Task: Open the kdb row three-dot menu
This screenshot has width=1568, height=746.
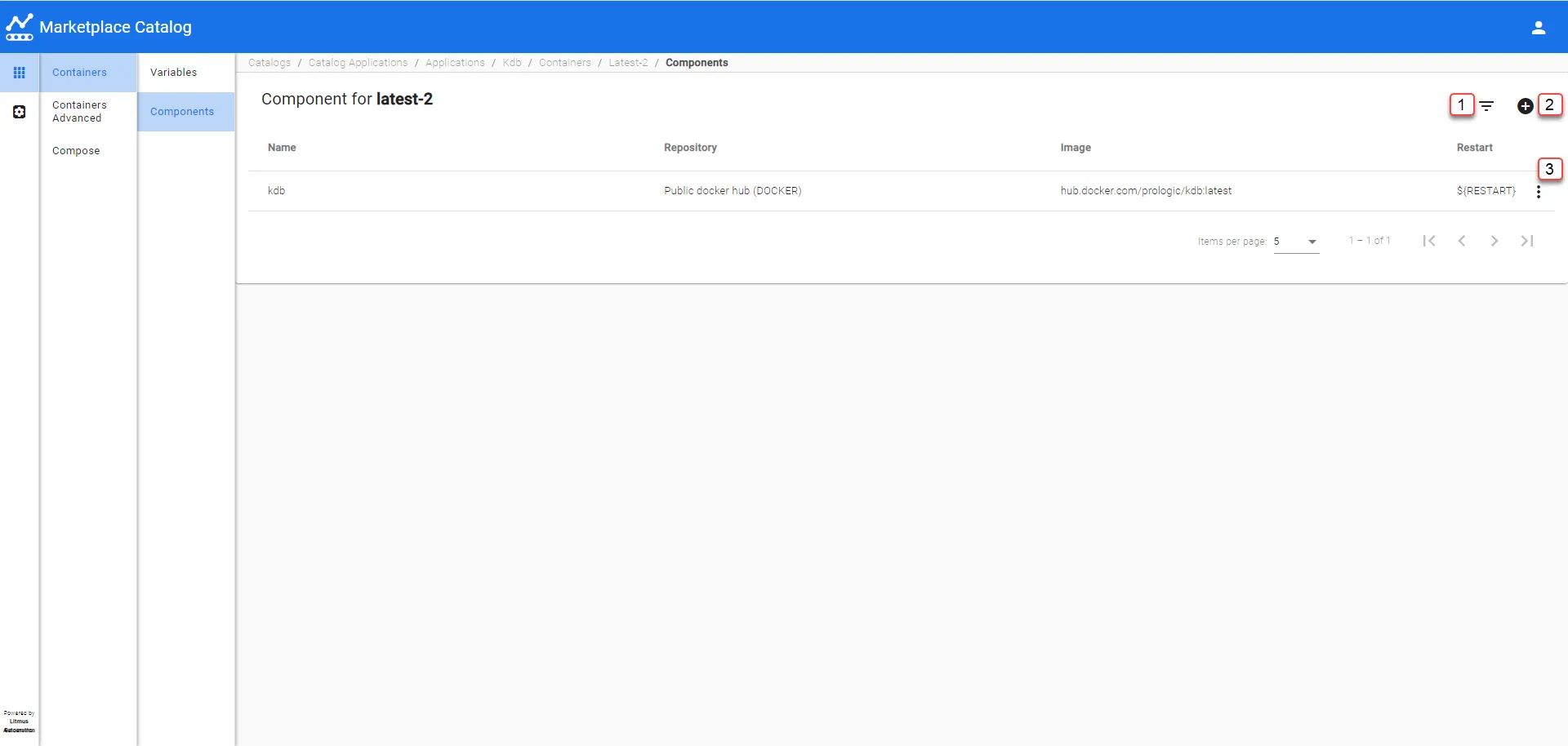Action: click(x=1539, y=192)
